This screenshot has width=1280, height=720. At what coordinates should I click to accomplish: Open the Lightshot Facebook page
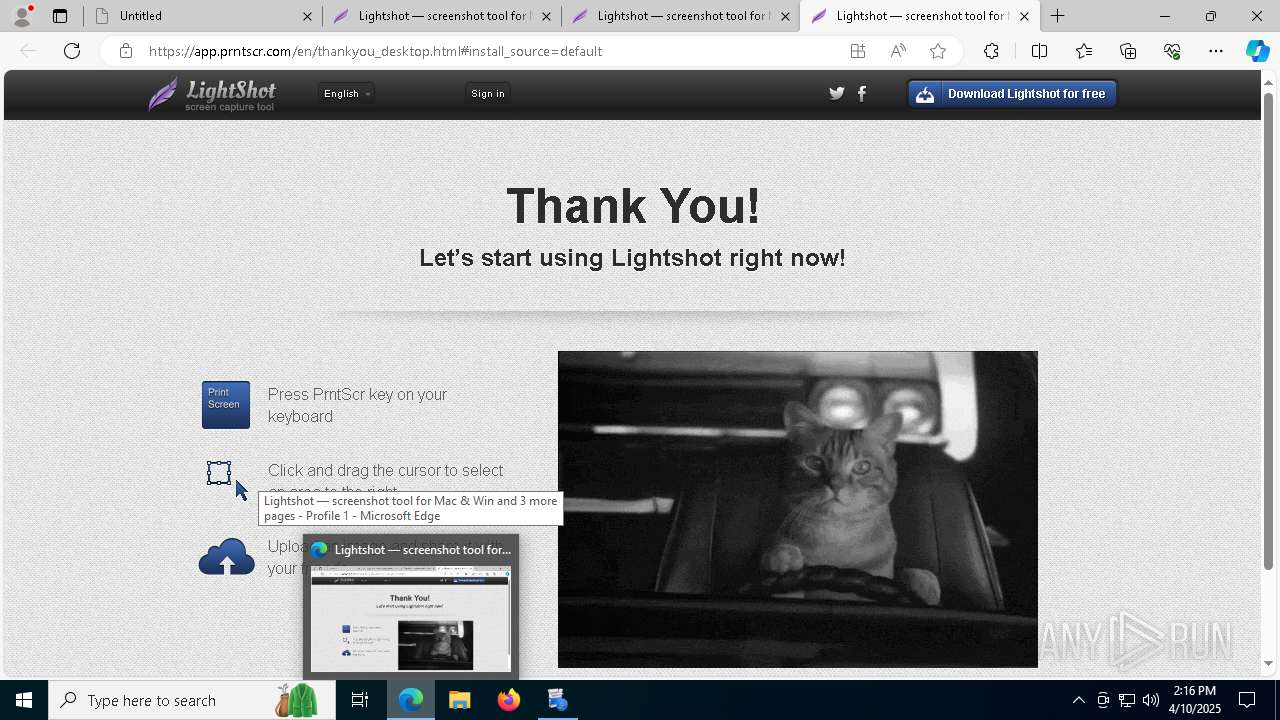pyautogui.click(x=862, y=93)
